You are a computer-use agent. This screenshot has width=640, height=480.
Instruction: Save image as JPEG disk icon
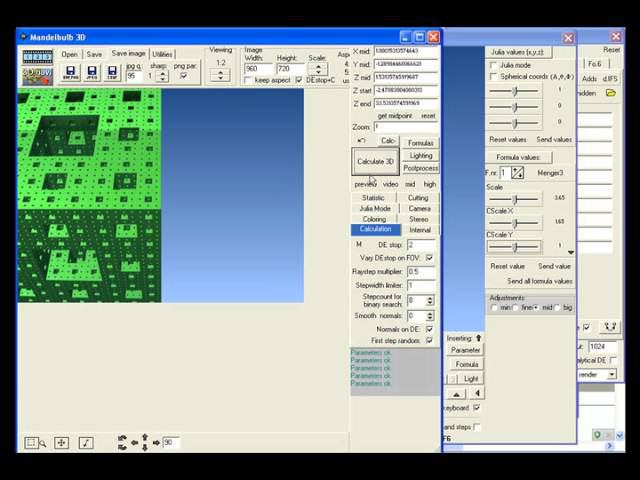pos(91,72)
